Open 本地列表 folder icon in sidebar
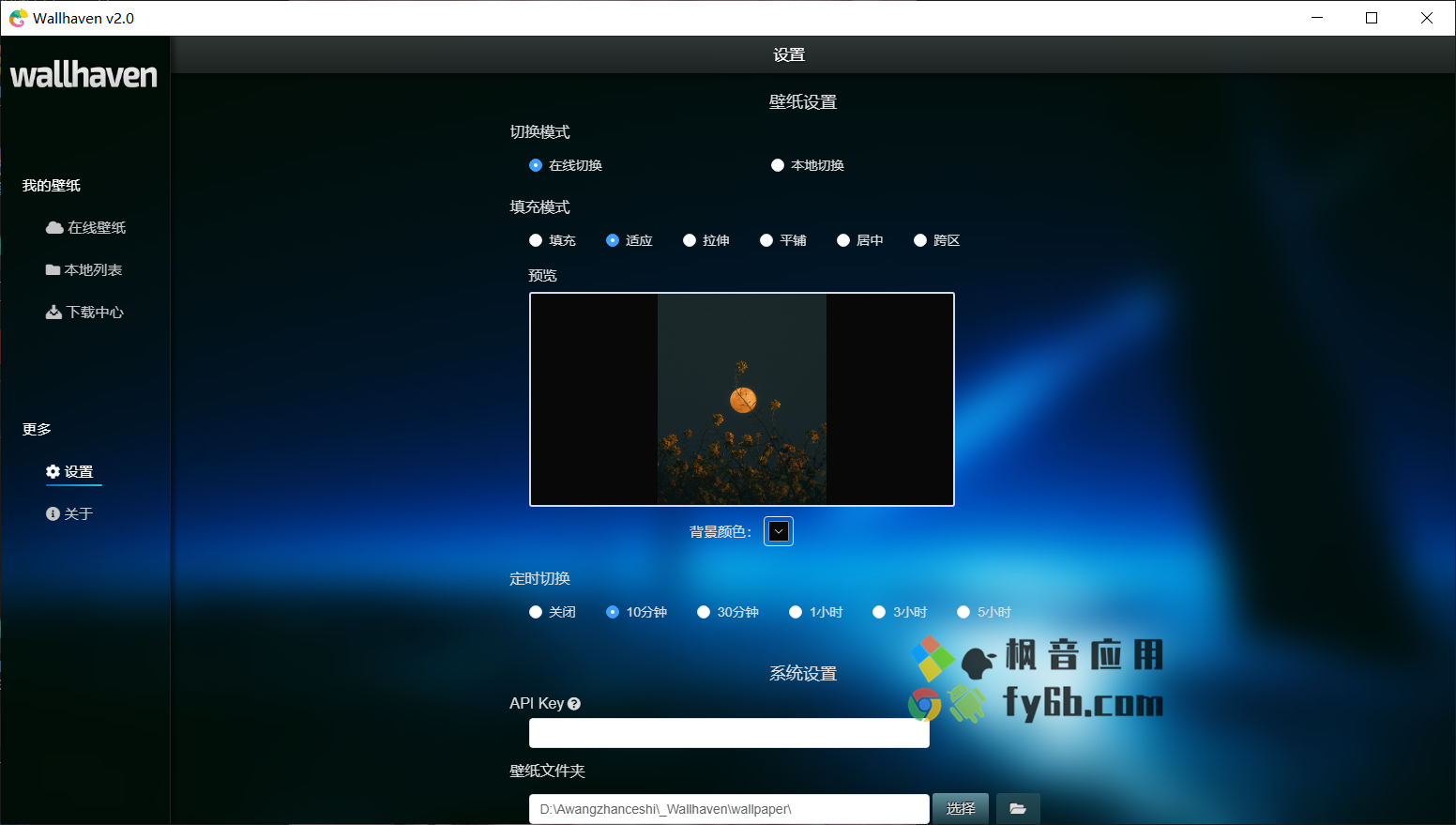This screenshot has height=825, width=1456. tap(53, 269)
